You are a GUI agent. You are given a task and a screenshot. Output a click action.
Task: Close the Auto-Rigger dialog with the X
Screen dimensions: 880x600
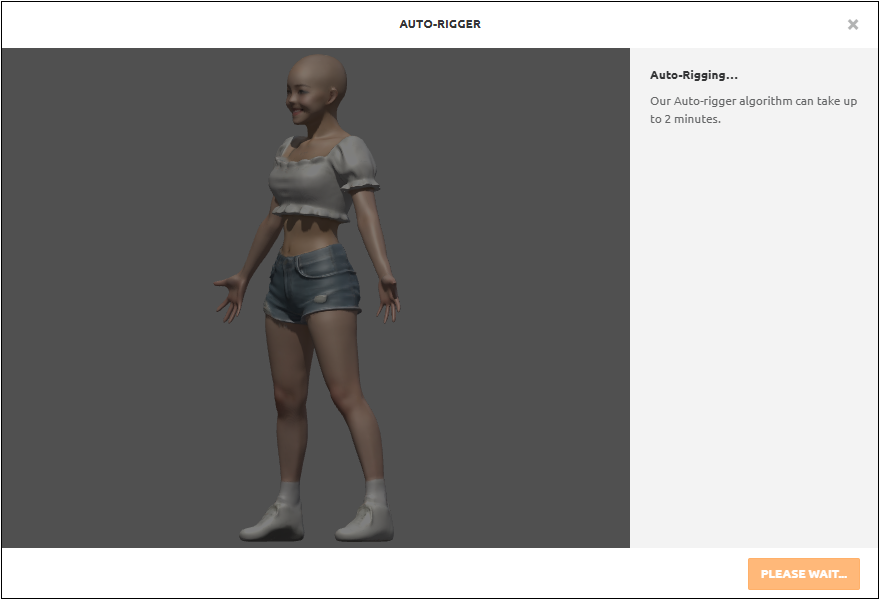tap(852, 25)
